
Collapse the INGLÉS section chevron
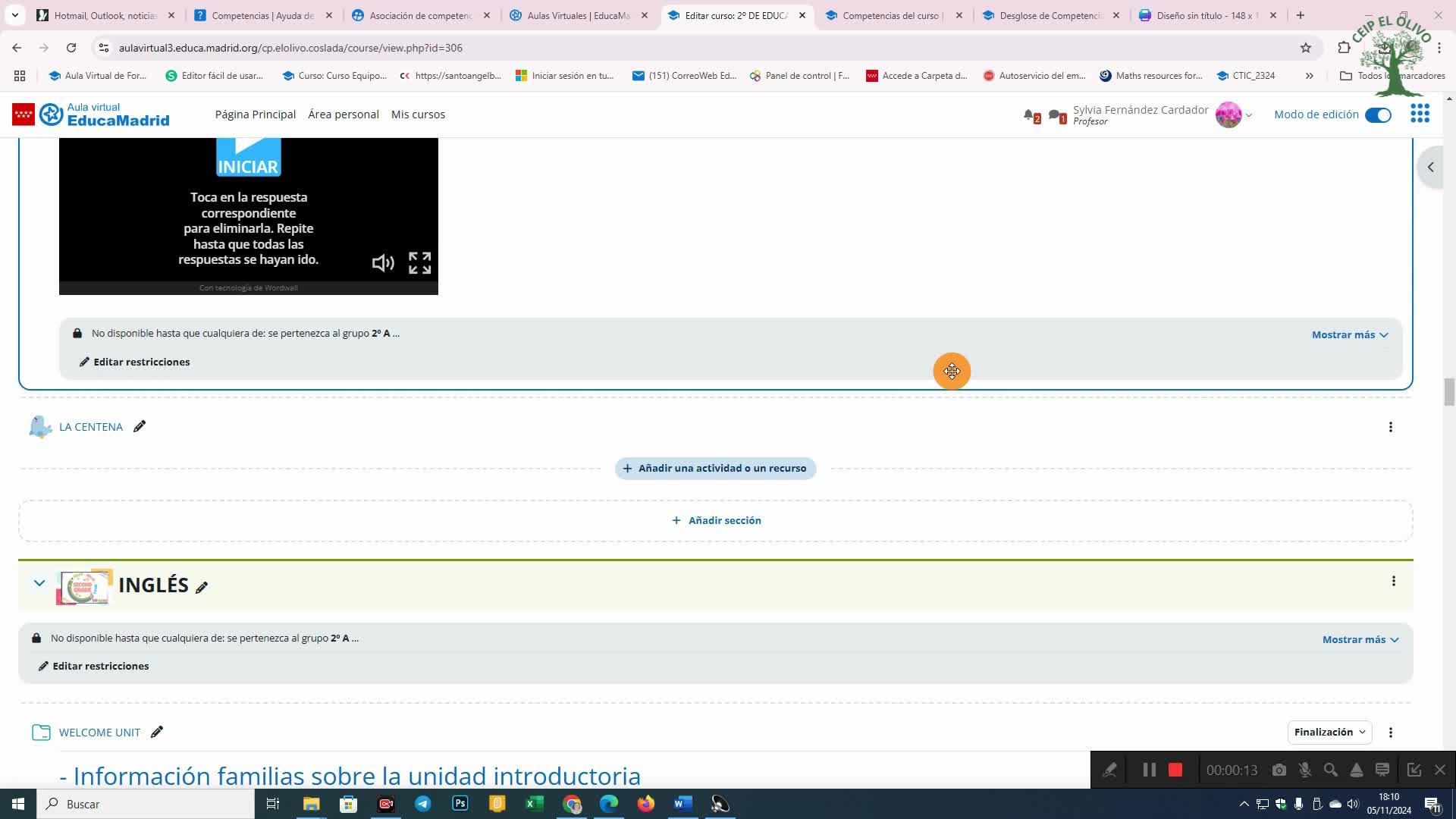tap(39, 582)
